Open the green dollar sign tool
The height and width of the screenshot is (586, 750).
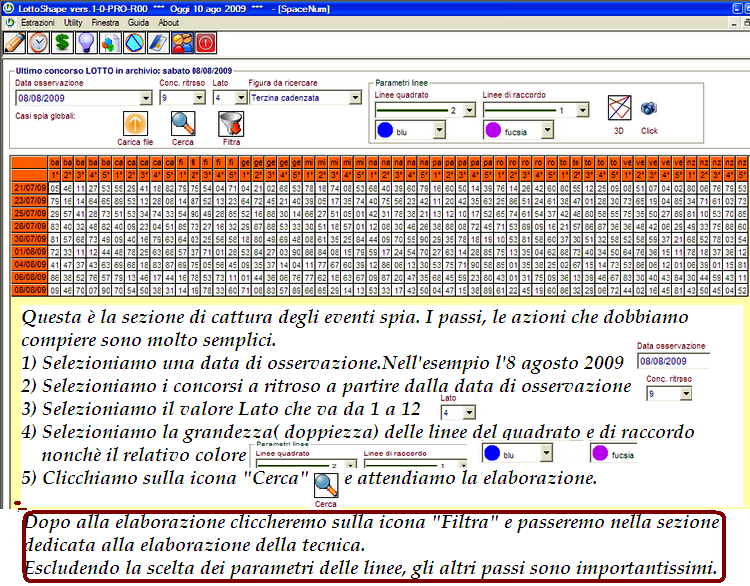pos(62,43)
